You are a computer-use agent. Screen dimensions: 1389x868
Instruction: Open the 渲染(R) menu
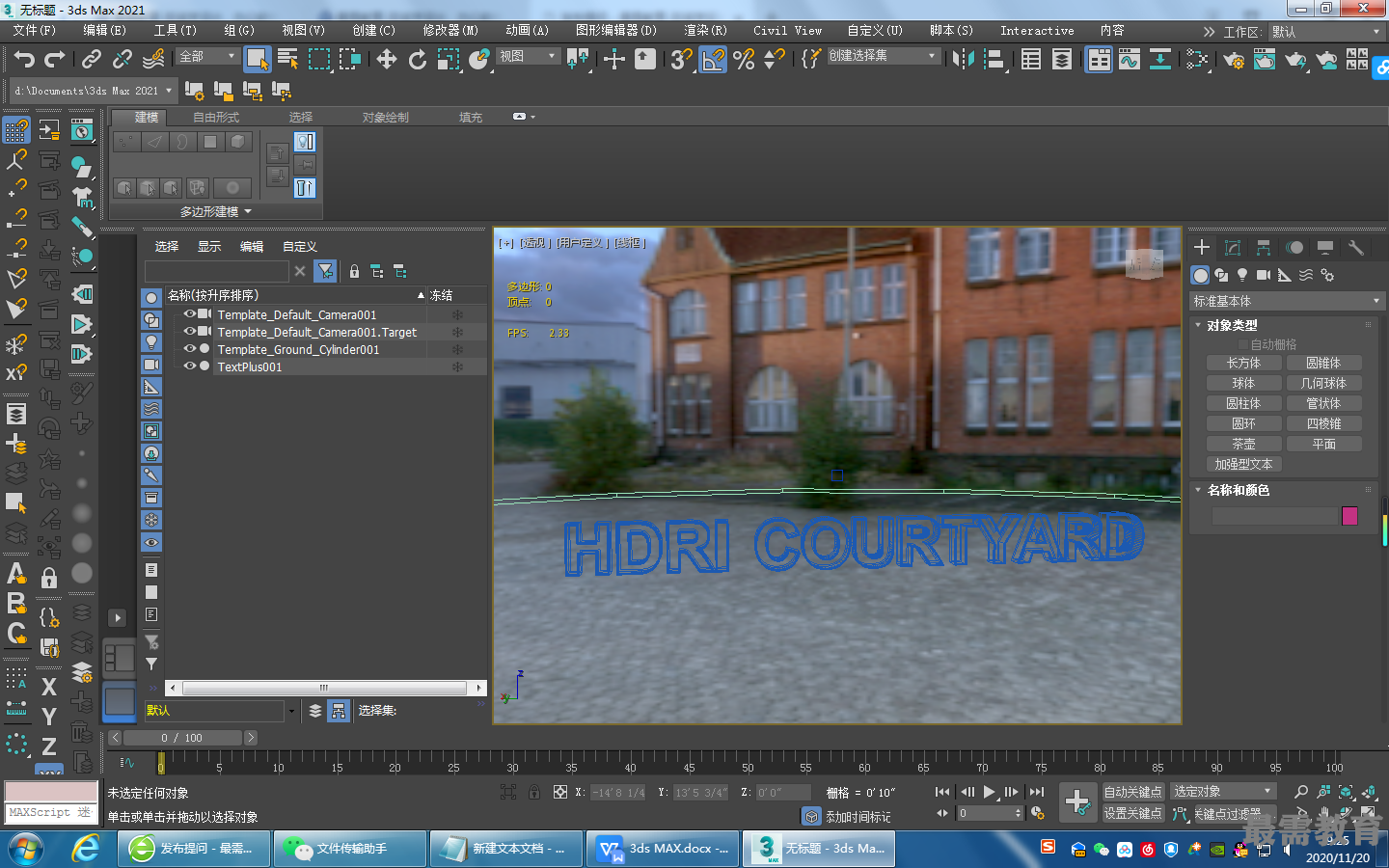pyautogui.click(x=705, y=31)
